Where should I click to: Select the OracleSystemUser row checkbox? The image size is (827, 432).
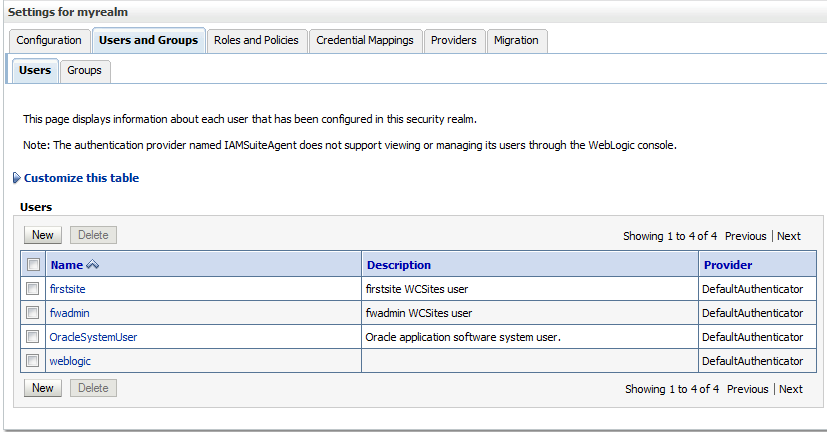(33, 337)
